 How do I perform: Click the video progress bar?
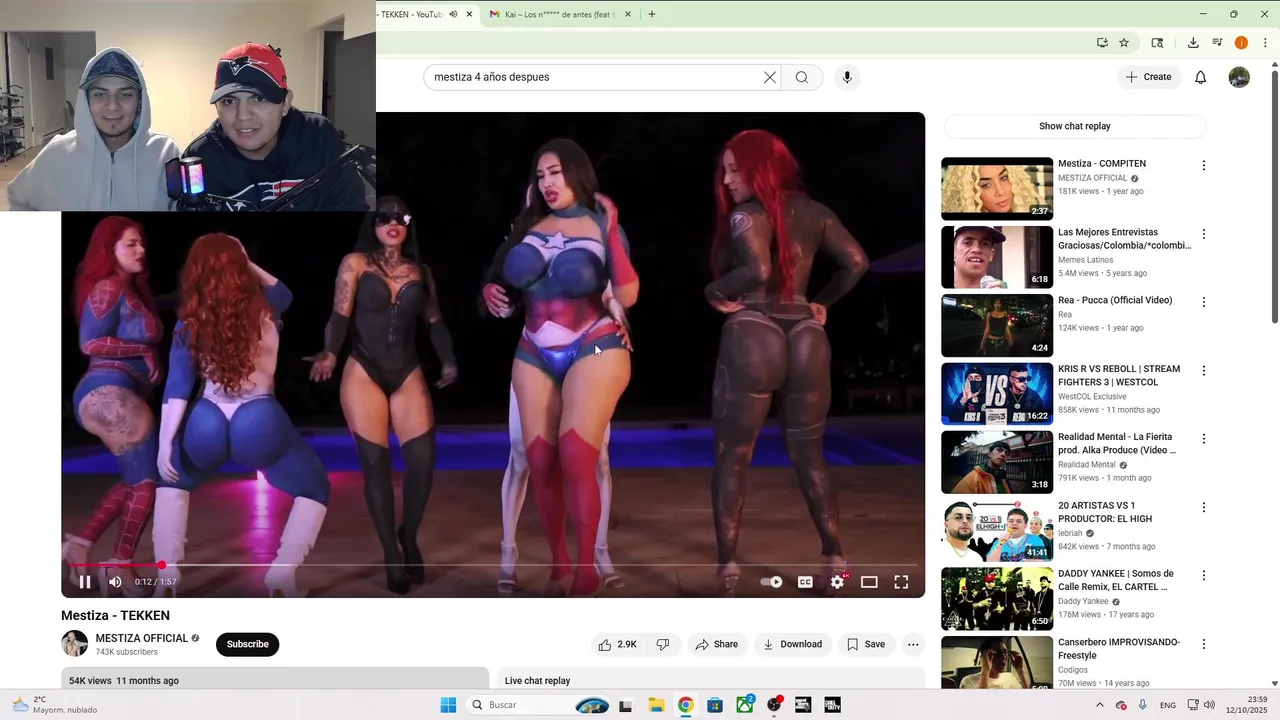click(x=493, y=565)
